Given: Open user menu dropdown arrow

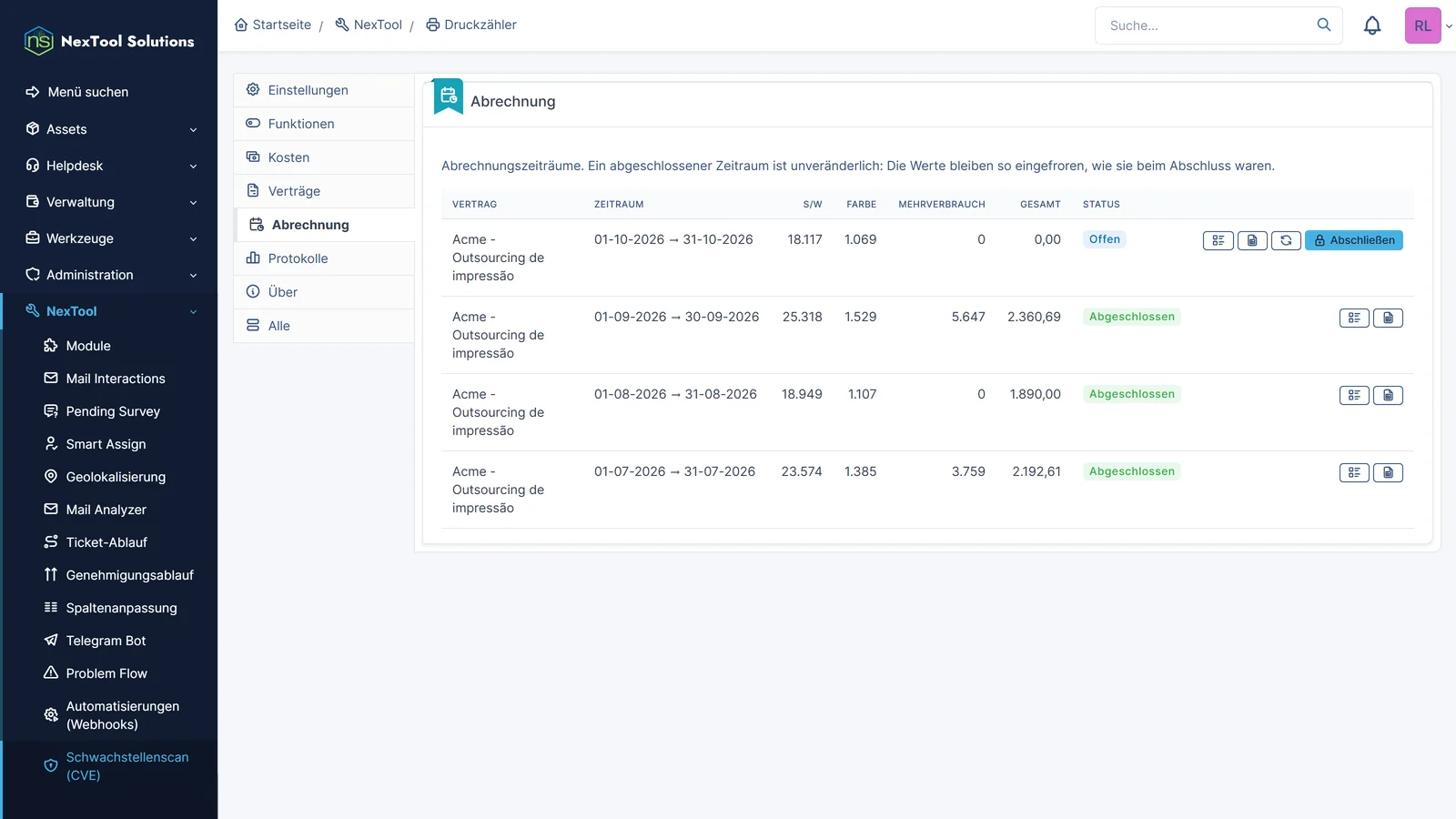Looking at the screenshot, I should 1449,26.
